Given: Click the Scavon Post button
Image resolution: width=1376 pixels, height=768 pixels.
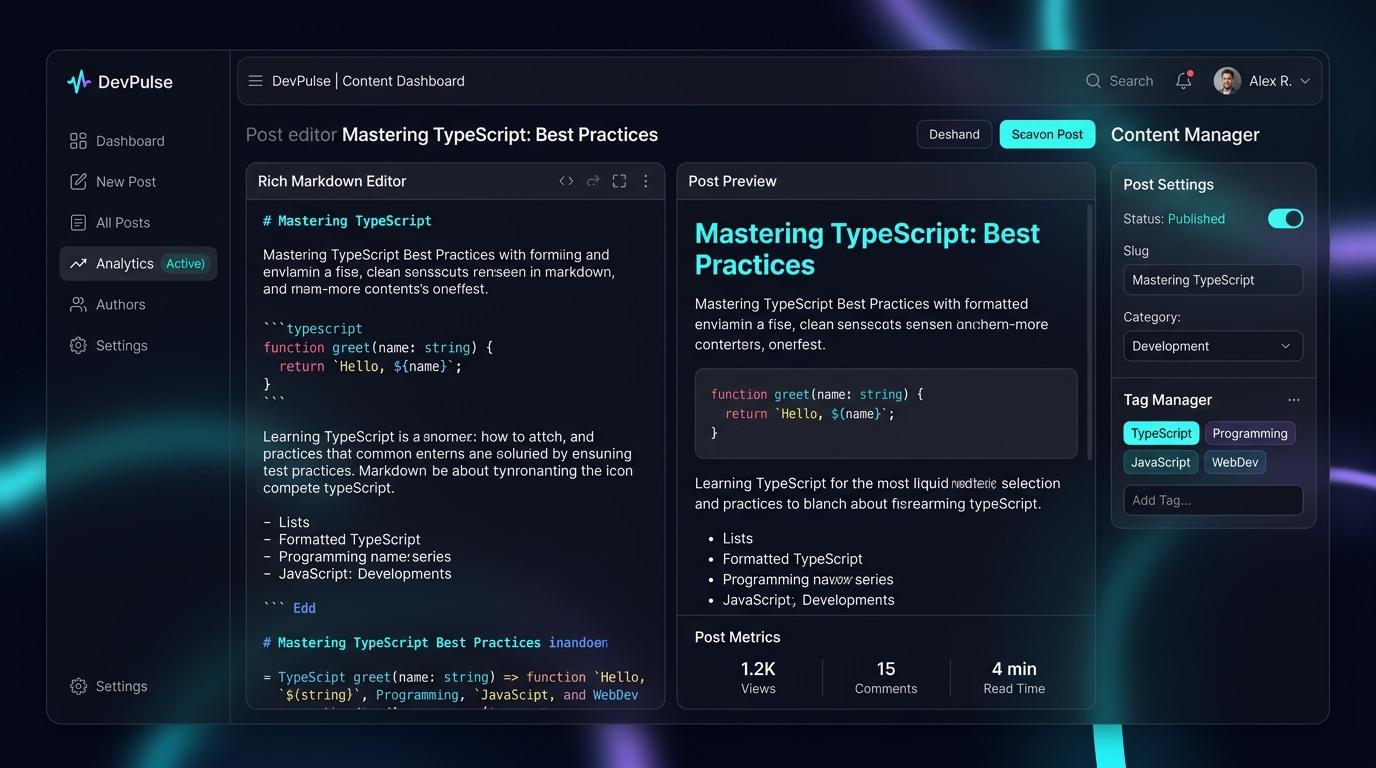Looking at the screenshot, I should [x=1047, y=135].
